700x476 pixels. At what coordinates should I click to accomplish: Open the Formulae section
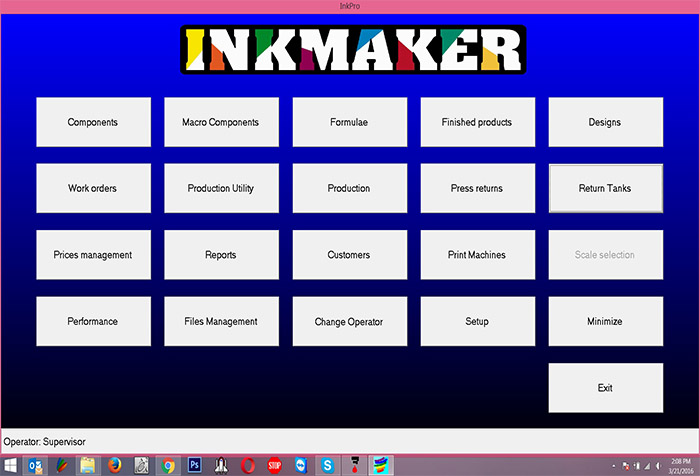(350, 122)
